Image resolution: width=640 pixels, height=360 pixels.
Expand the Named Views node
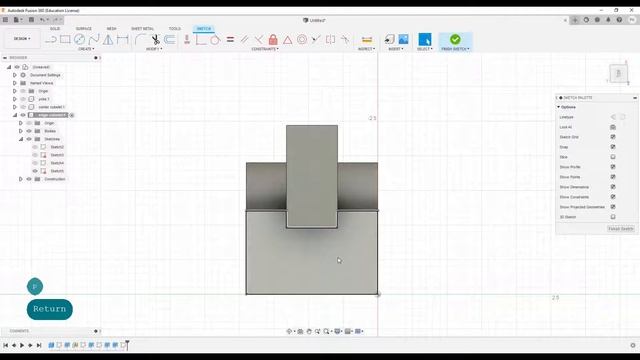pos(15,83)
